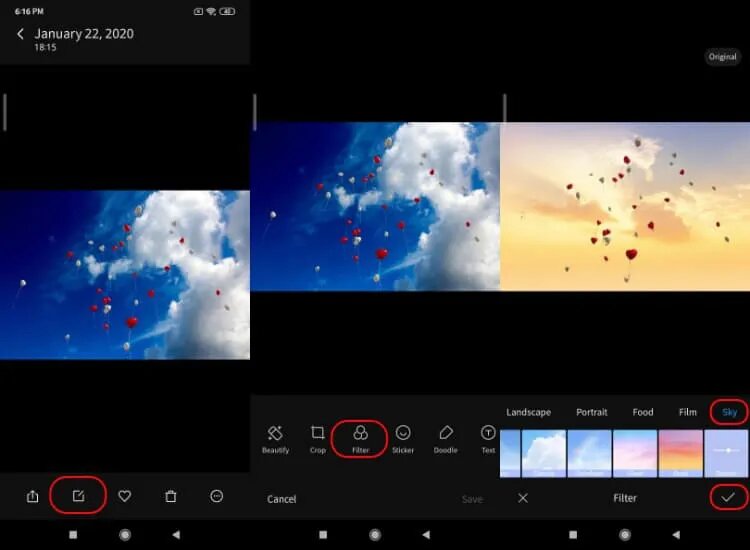Tap the share icon in gallery toolbar
The image size is (750, 550).
pos(33,496)
